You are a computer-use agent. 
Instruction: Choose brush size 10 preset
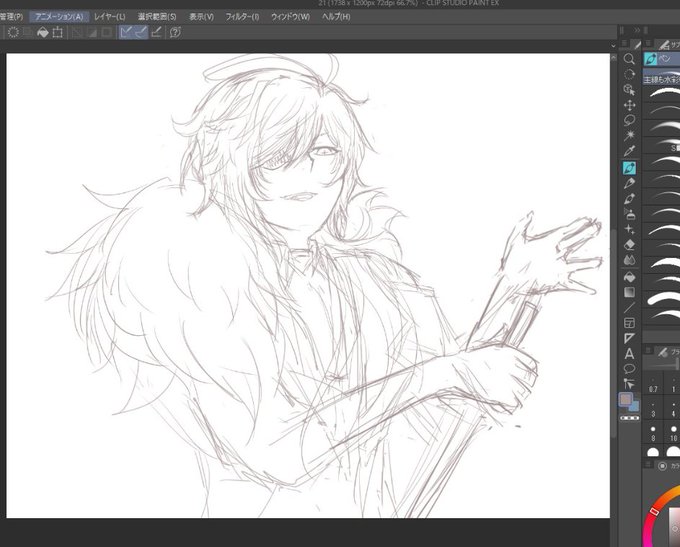coord(673,434)
